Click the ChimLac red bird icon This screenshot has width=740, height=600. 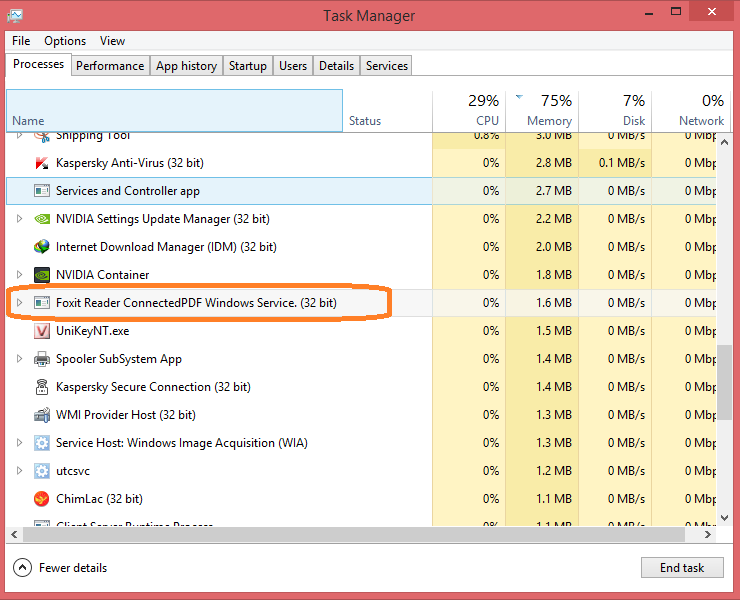coord(42,499)
